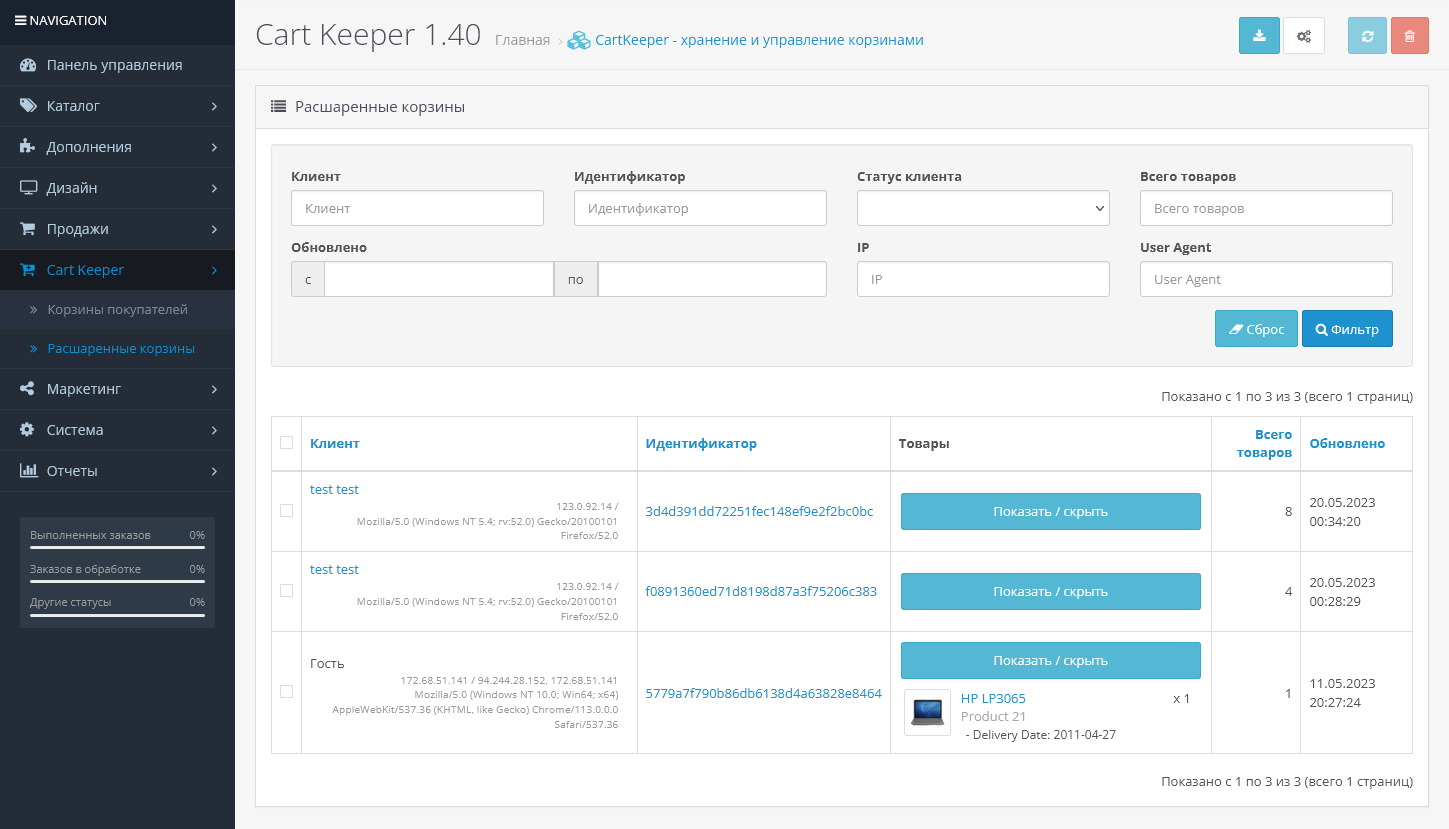Click the Фильтр button
The image size is (1449, 829).
(x=1347, y=328)
